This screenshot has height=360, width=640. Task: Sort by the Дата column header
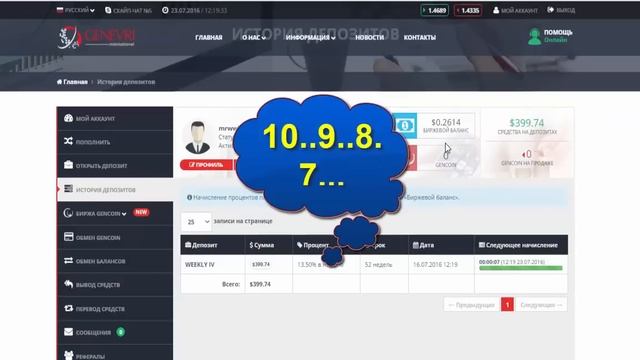(x=441, y=245)
